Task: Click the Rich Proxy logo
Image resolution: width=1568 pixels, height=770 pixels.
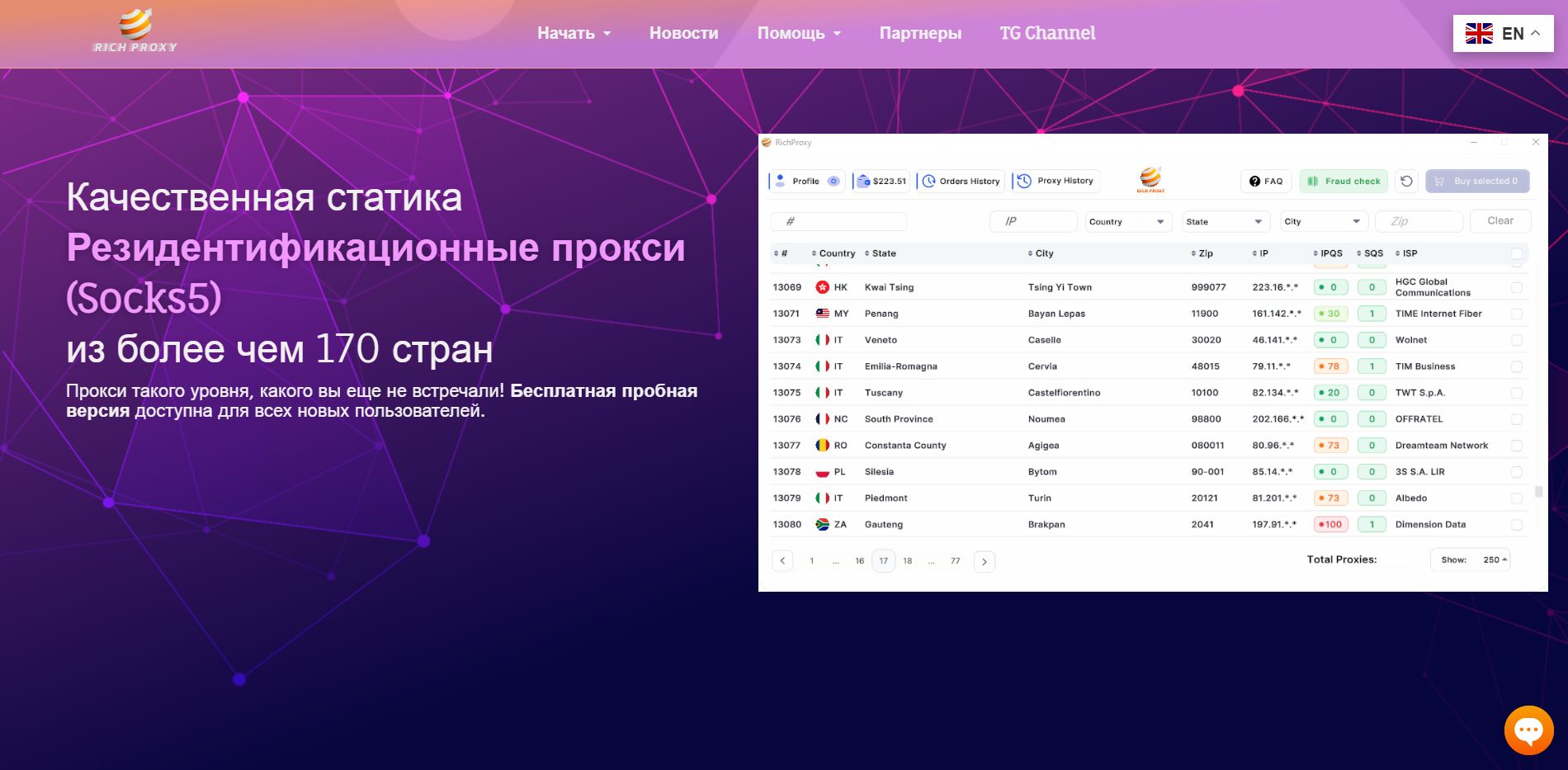Action: point(135,31)
